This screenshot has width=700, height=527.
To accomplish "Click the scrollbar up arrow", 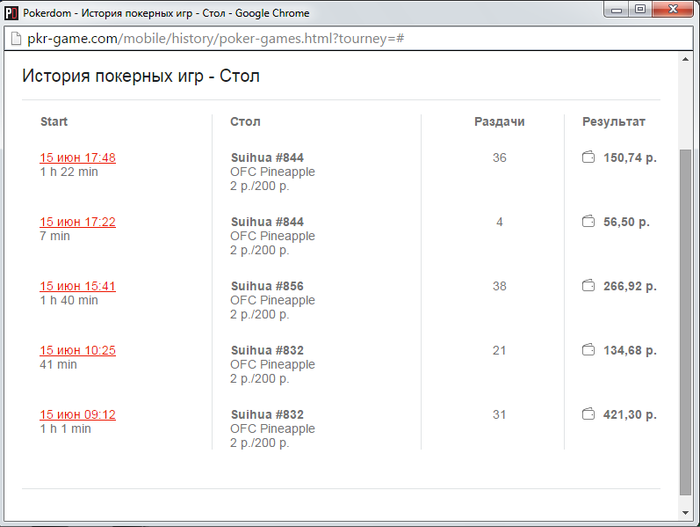I will point(685,59).
